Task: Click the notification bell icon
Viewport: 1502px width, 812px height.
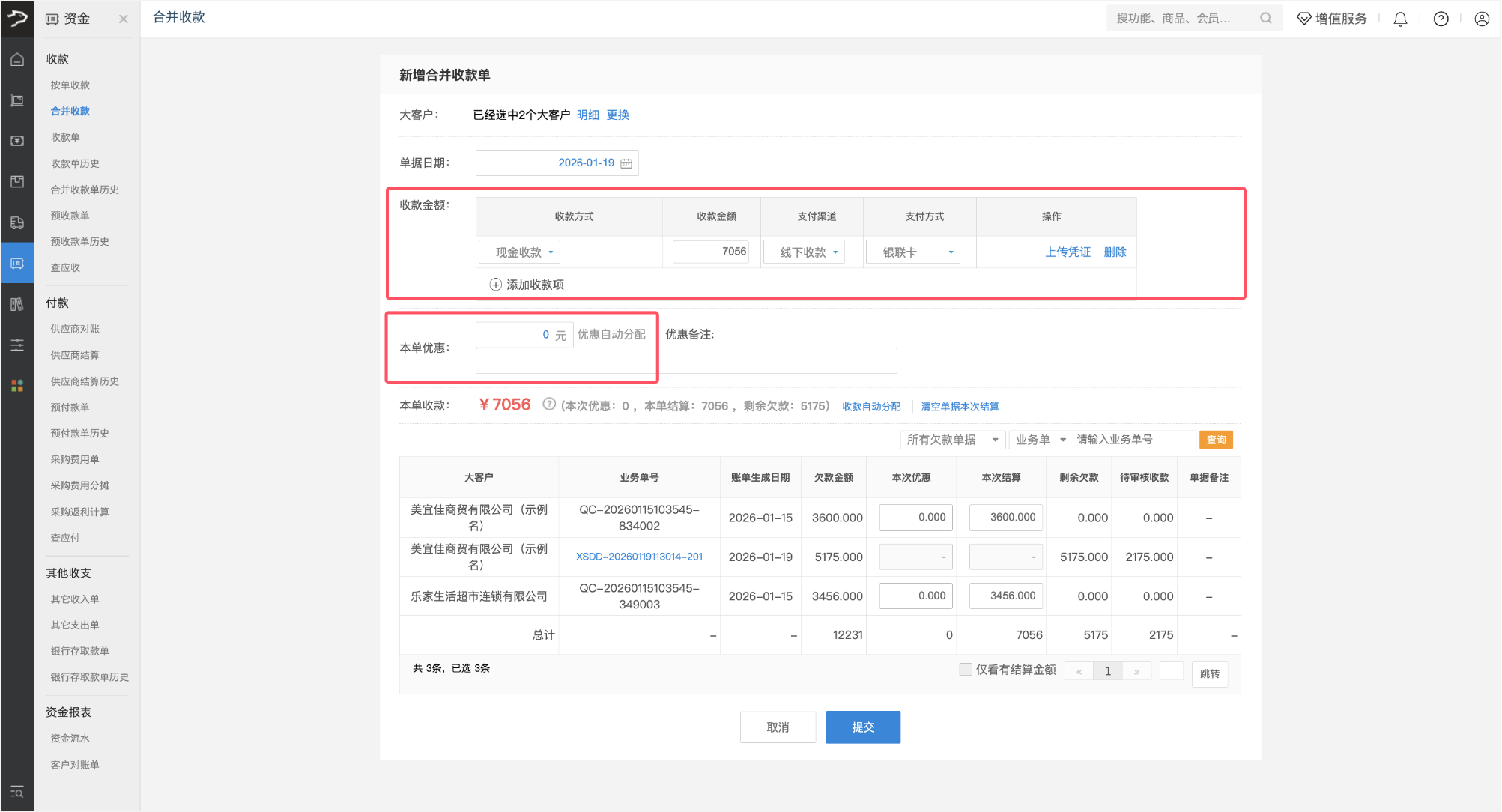Action: click(1400, 19)
